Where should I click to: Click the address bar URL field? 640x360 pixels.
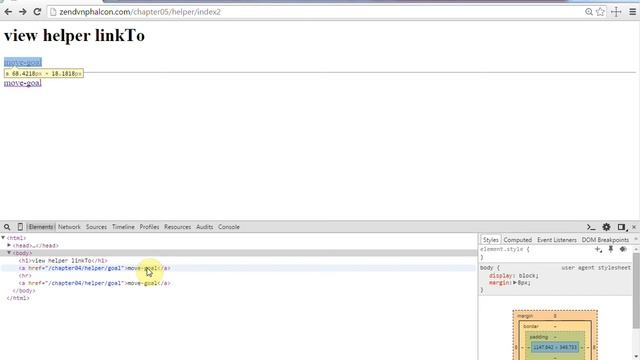click(x=314, y=12)
